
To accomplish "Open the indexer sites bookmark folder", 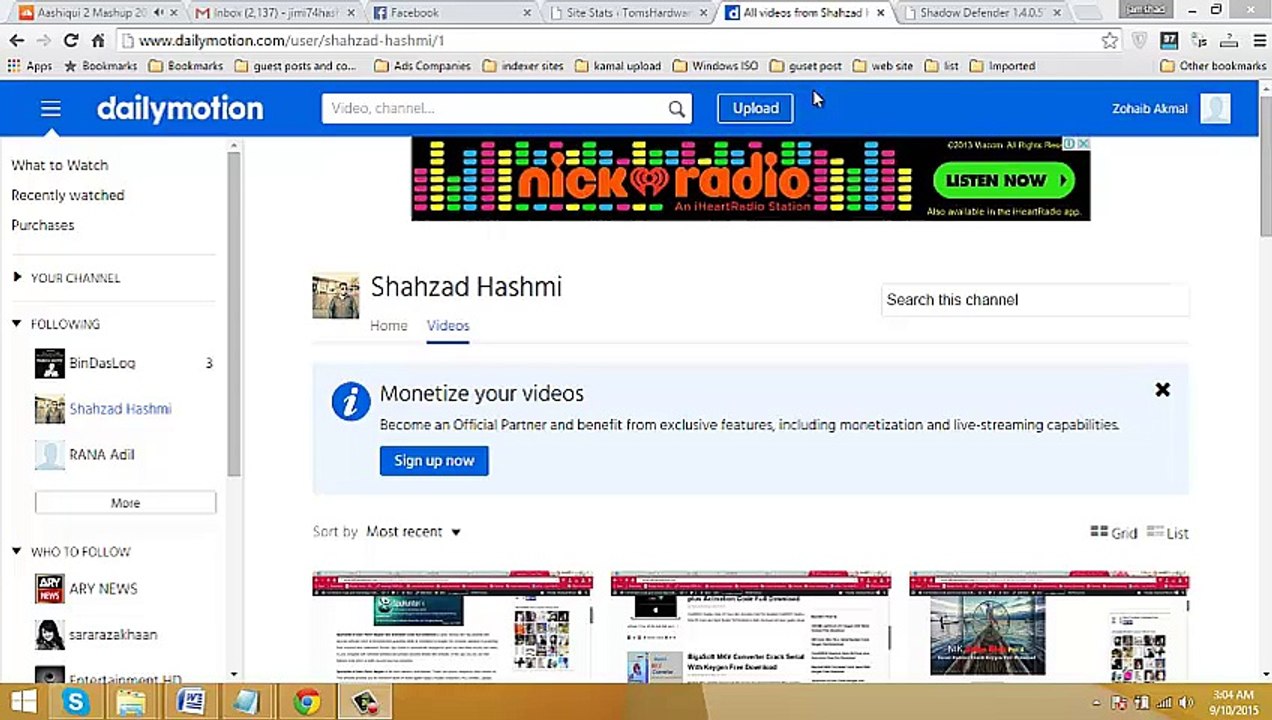I will click(522, 66).
